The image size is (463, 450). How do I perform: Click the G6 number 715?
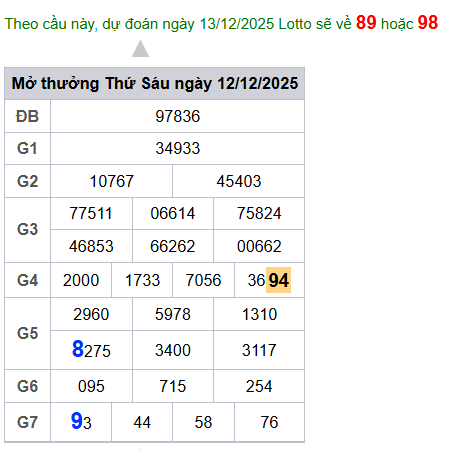(x=173, y=386)
